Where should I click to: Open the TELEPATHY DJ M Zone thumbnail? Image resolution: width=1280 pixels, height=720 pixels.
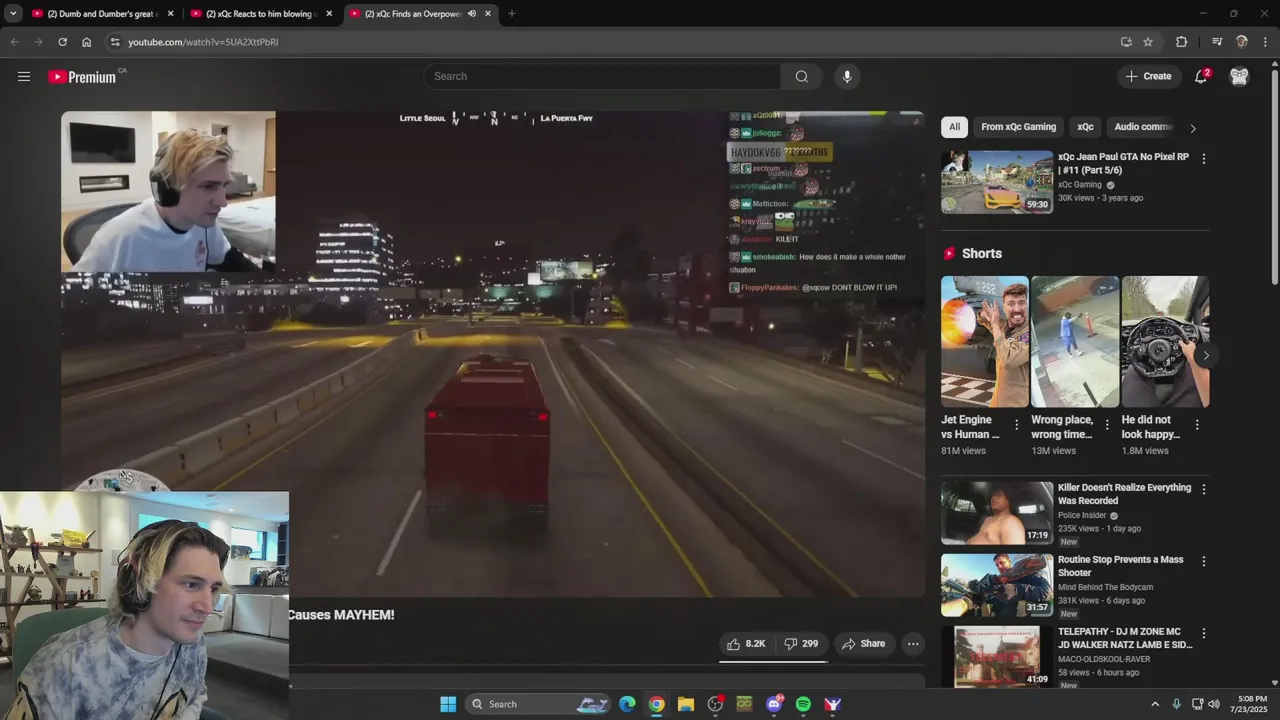click(997, 657)
